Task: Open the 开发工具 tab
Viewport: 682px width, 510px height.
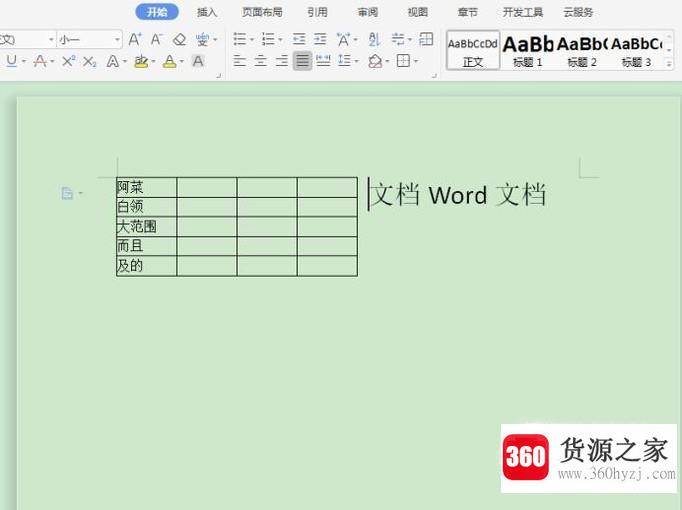Action: [523, 12]
